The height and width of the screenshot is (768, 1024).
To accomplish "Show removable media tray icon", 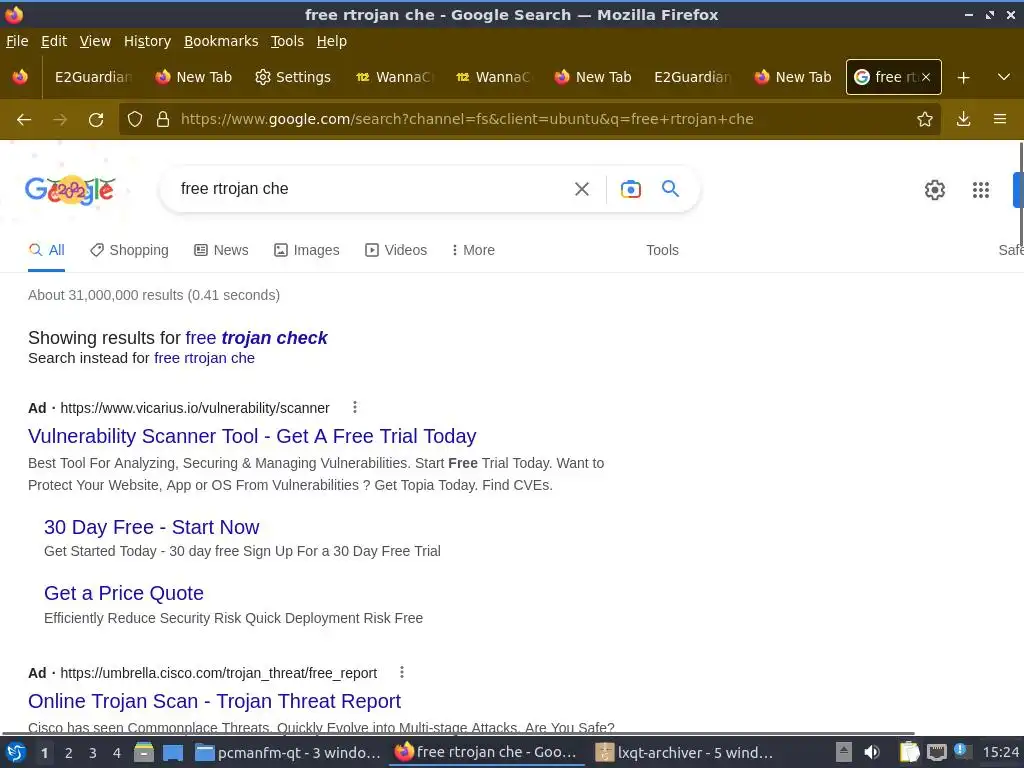I will (x=844, y=753).
